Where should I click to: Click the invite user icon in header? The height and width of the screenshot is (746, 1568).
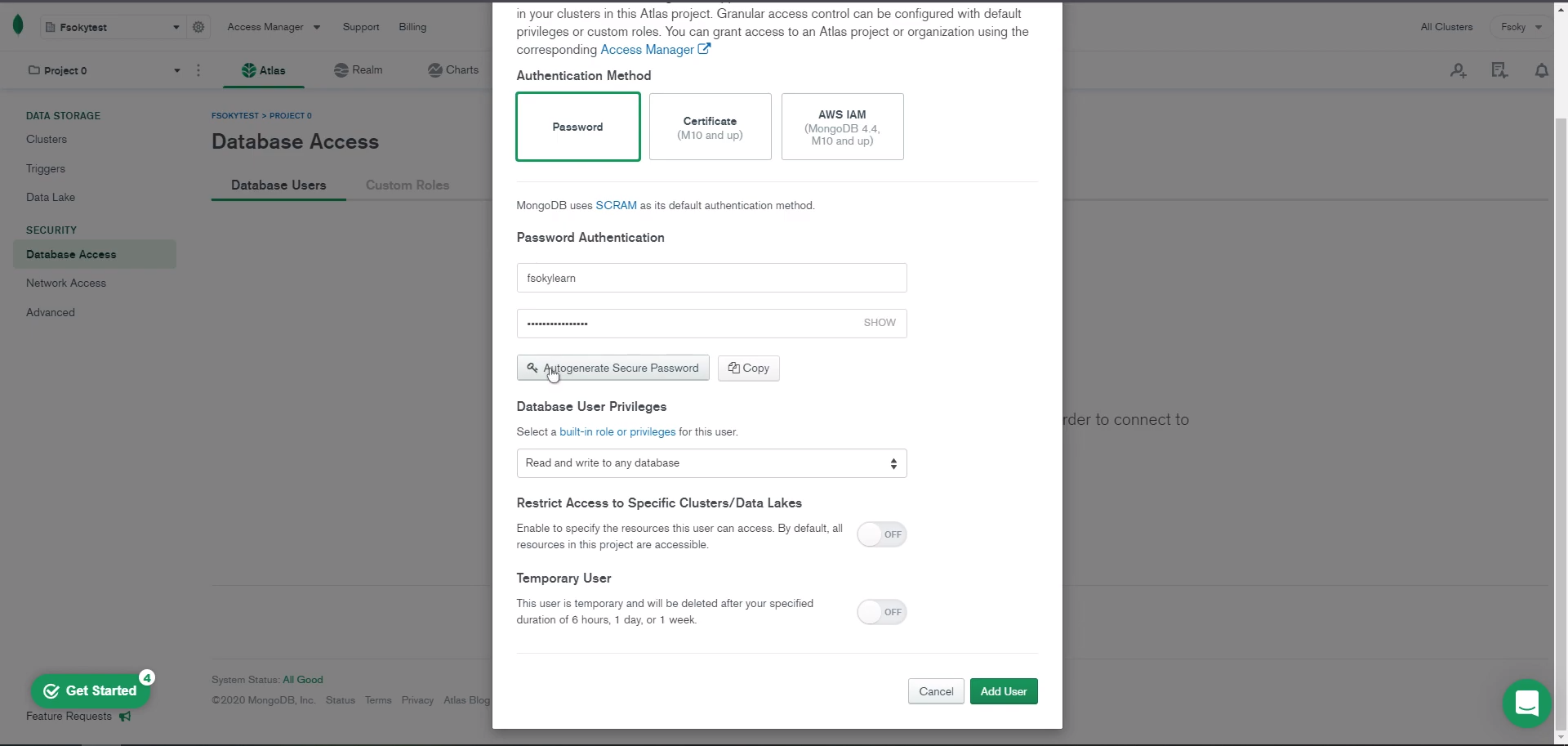1459,71
